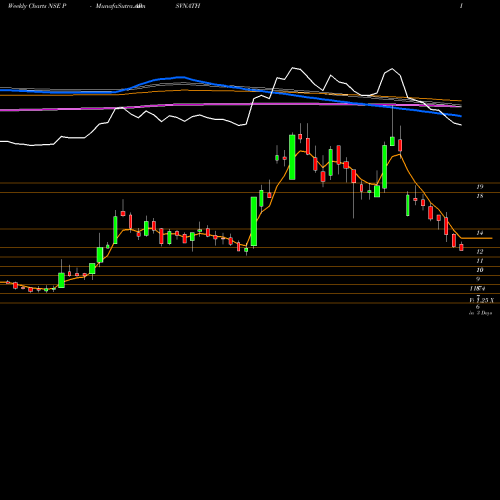Click price axis label 14
The image size is (500, 500).
coord(480,233)
